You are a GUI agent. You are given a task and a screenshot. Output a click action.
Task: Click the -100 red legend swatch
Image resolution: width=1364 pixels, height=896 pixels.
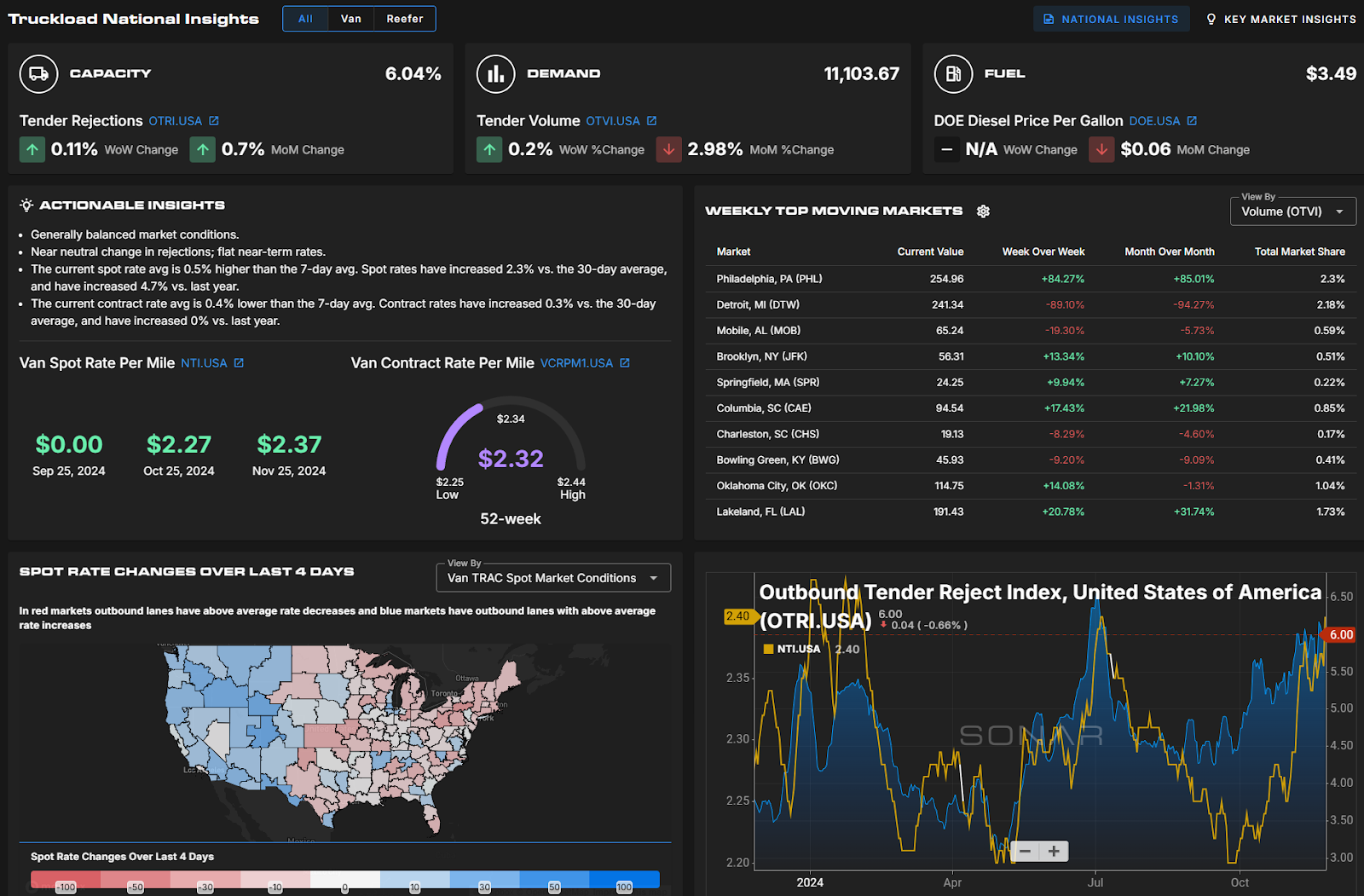[x=66, y=879]
